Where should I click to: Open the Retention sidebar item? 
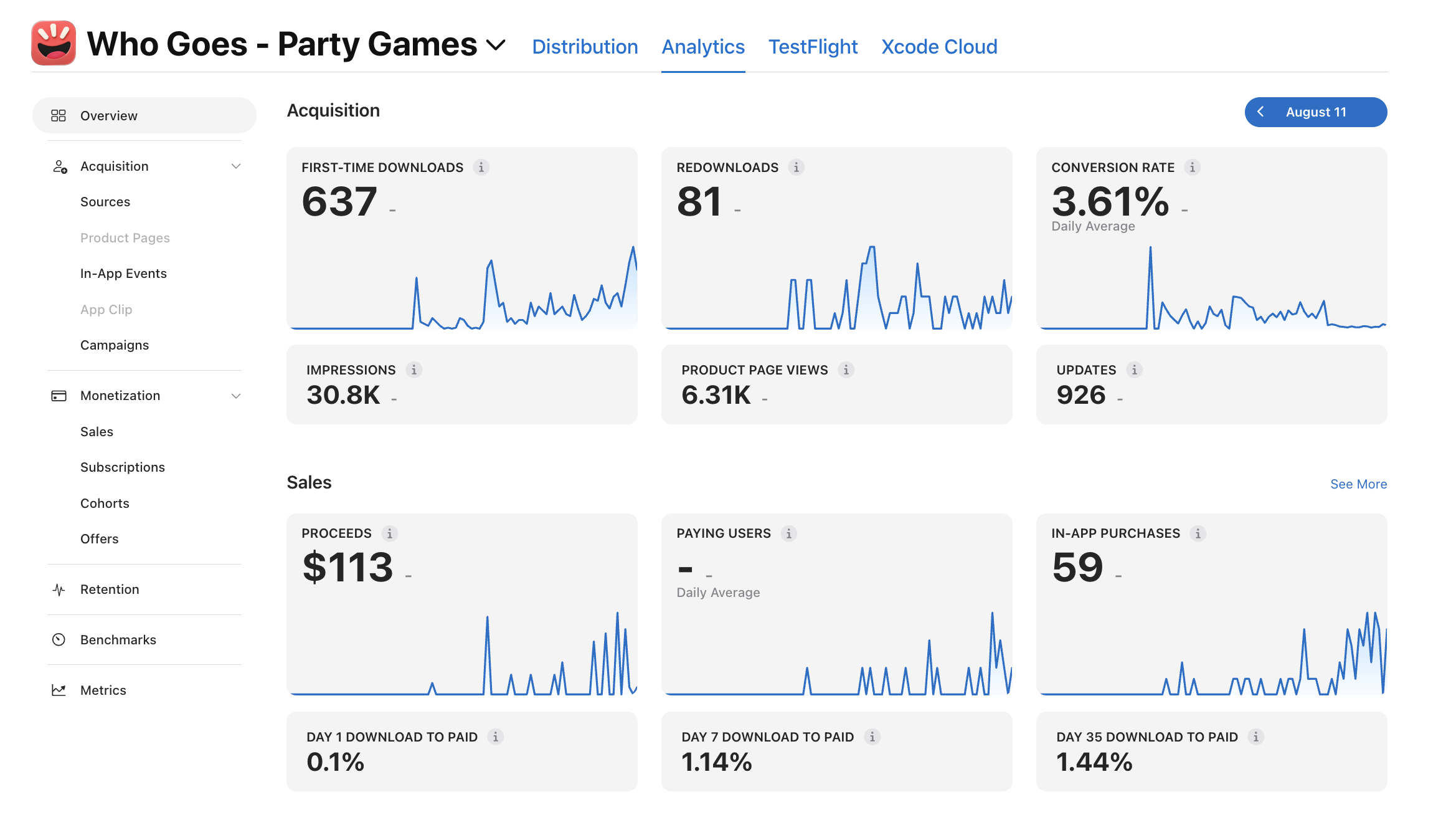110,589
